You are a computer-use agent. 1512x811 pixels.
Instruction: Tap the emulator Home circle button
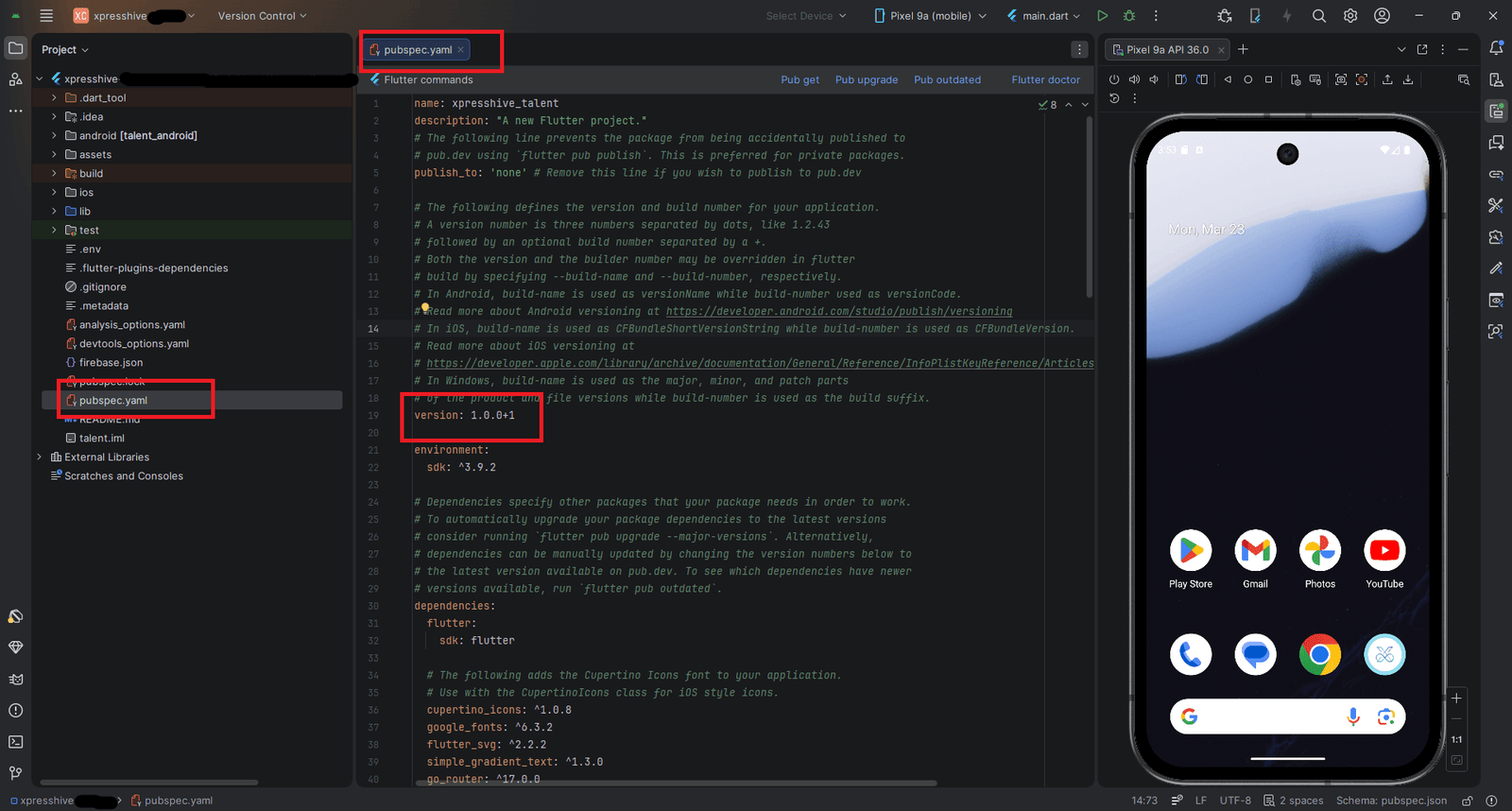(1247, 79)
